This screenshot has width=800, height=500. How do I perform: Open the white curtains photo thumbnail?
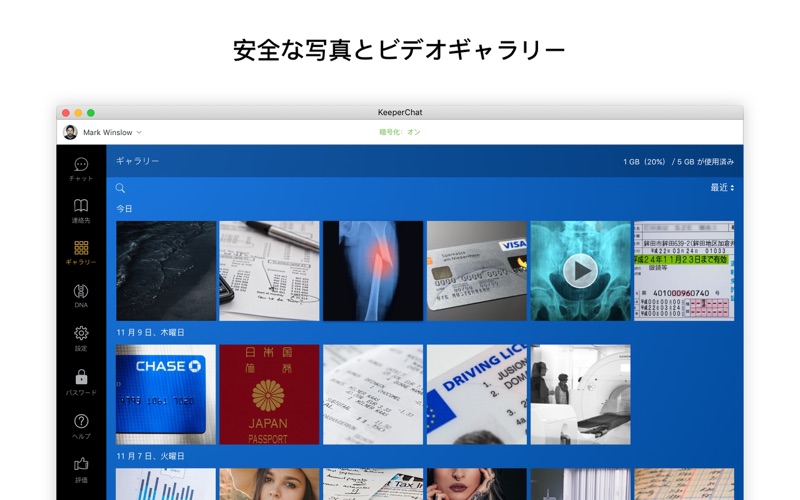pyautogui.click(x=581, y=484)
